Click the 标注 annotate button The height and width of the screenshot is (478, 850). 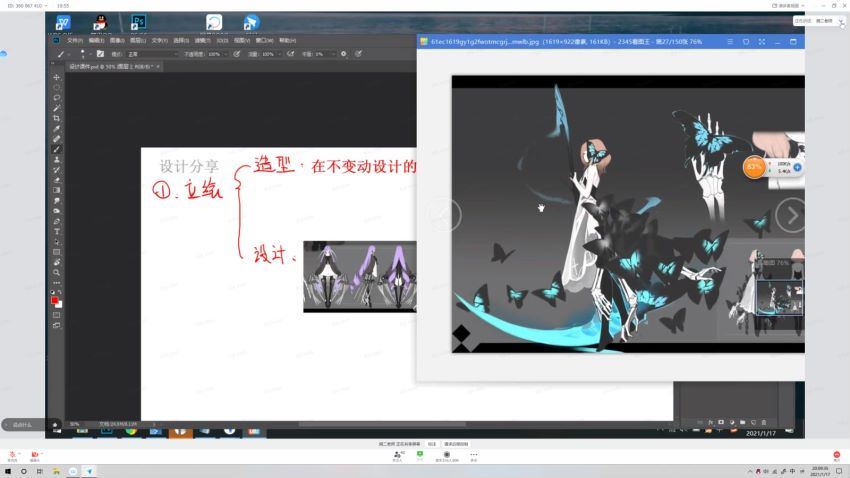click(432, 444)
